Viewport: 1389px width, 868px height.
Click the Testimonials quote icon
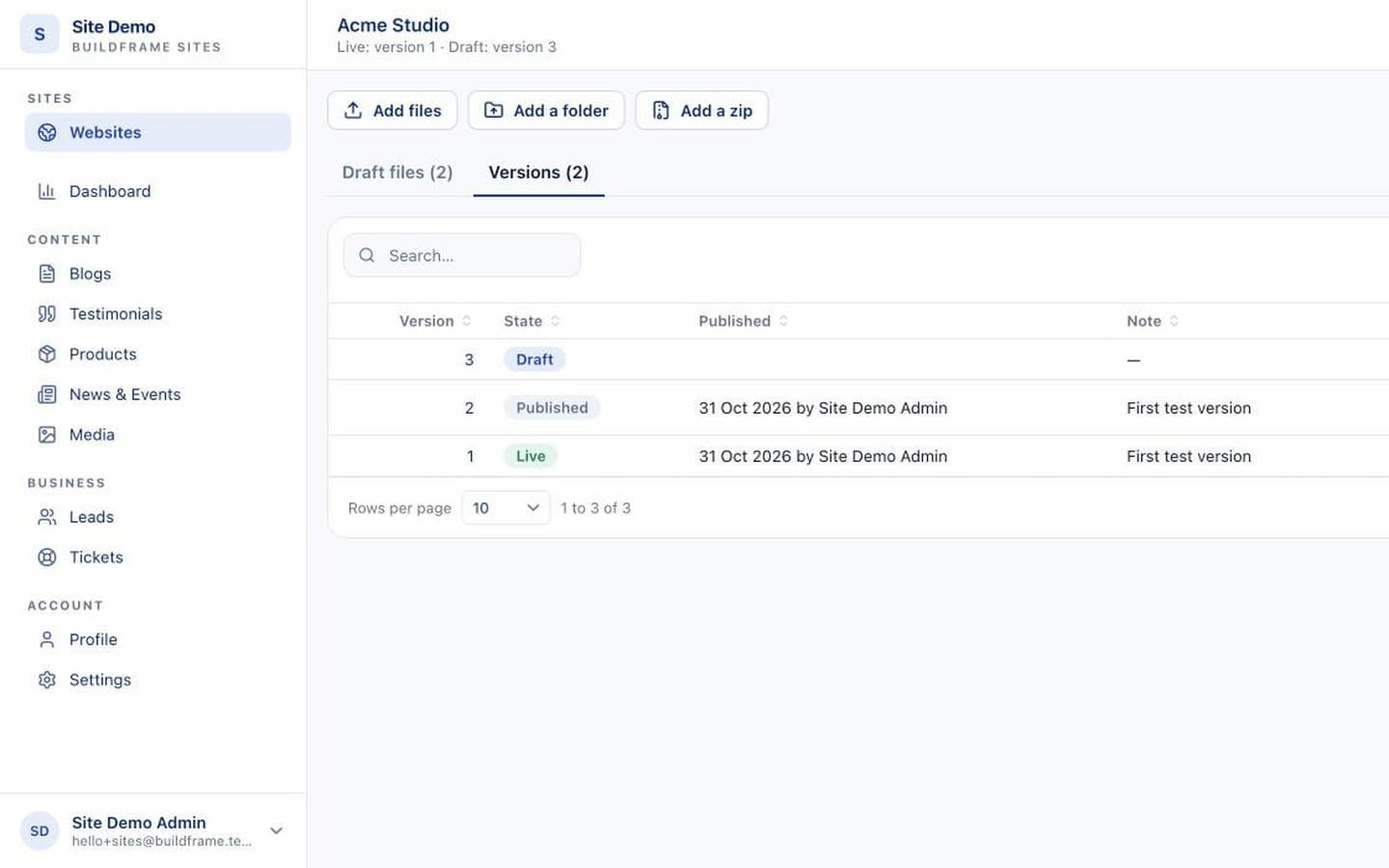[x=46, y=313]
